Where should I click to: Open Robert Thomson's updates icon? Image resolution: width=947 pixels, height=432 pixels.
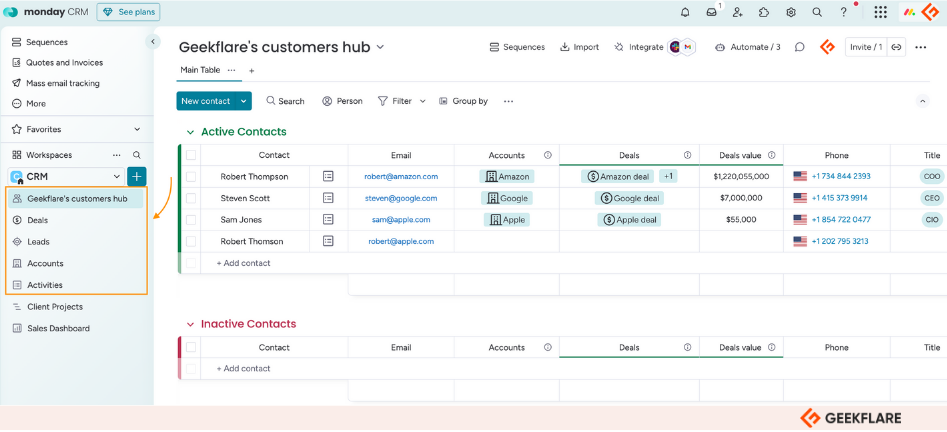328,241
